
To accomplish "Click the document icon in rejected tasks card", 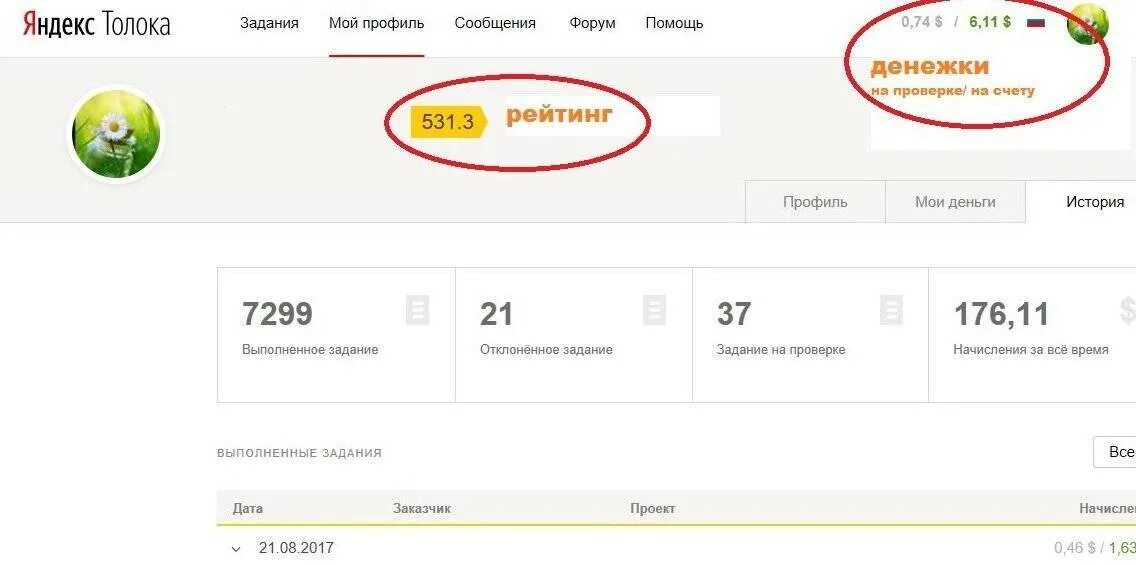I will click(x=653, y=310).
